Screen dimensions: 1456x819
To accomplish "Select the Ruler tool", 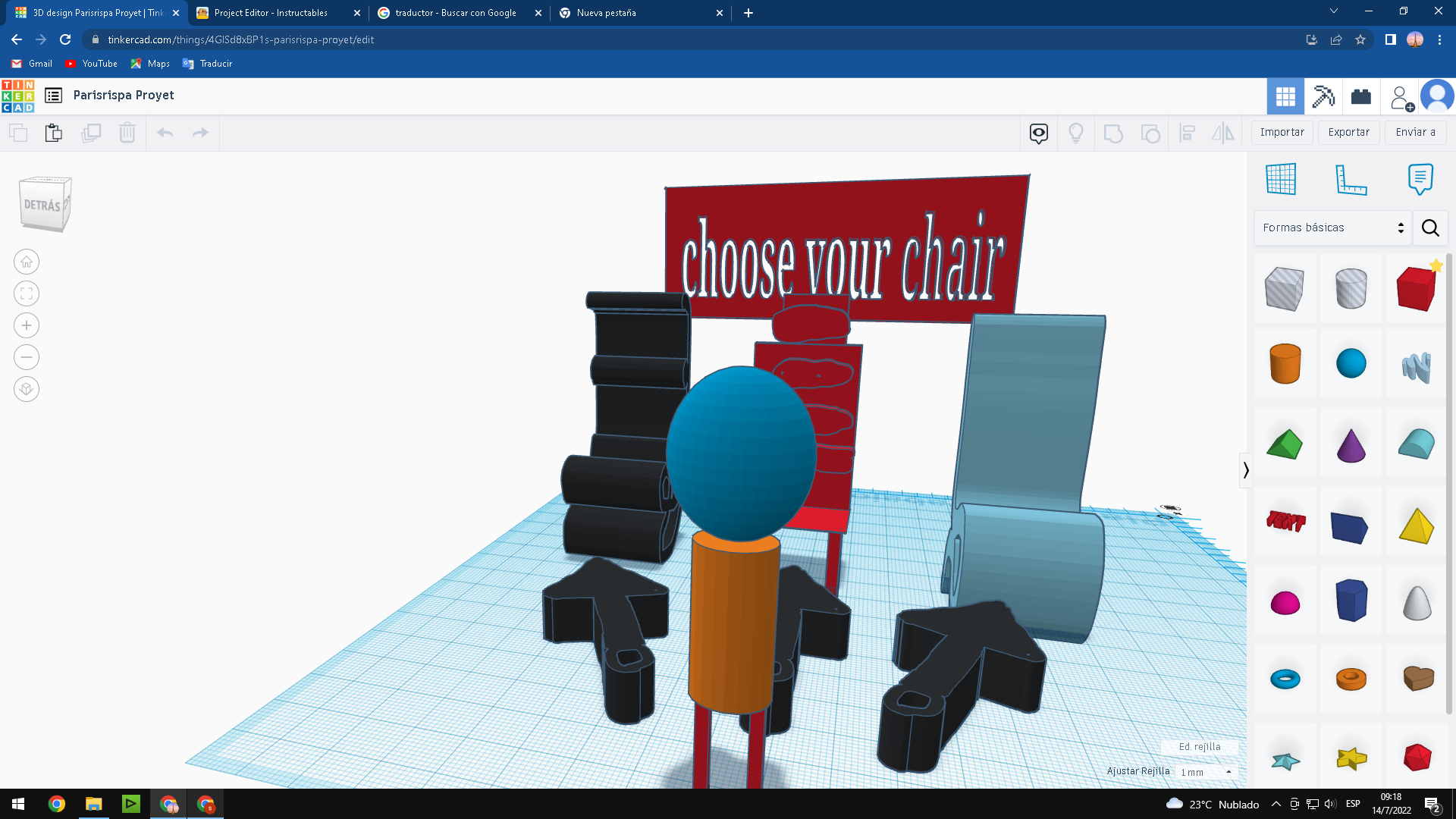I will click(x=1351, y=180).
